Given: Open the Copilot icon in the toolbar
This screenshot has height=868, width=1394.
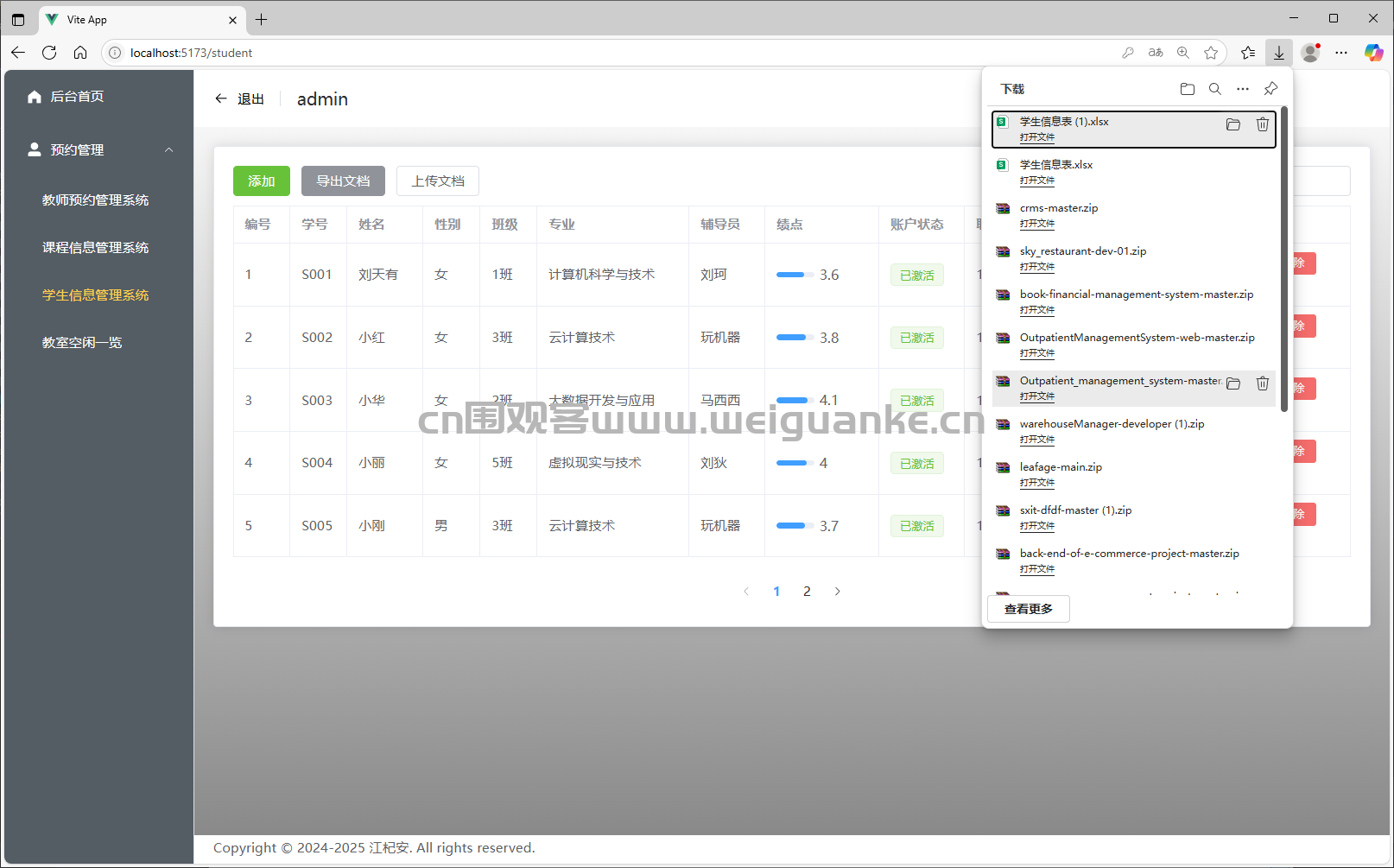Looking at the screenshot, I should click(1372, 53).
